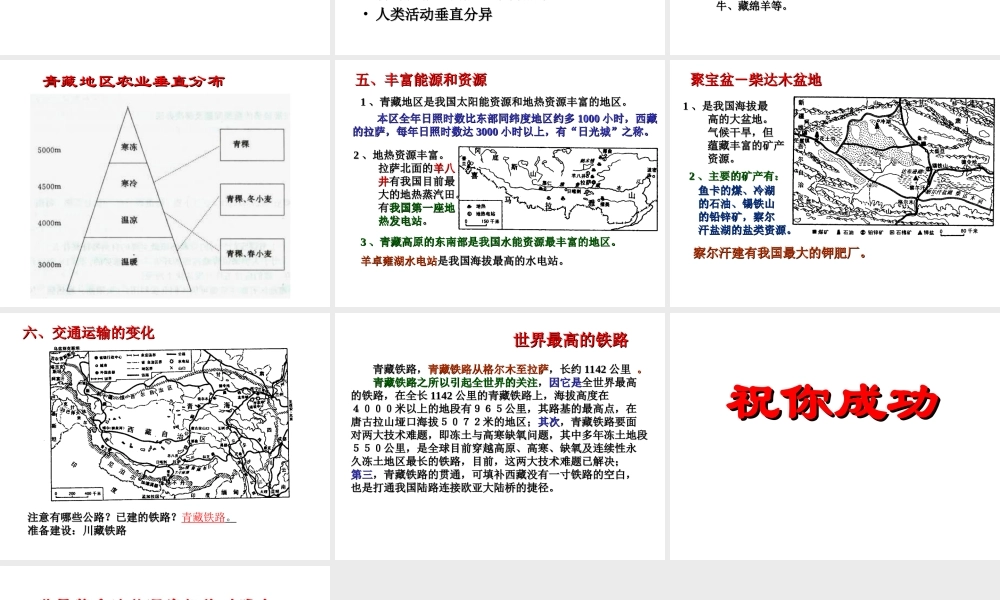Viewport: 1000px width, 600px height.
Task: Click text 羊卓雍湖水电站
Action: coord(399,261)
